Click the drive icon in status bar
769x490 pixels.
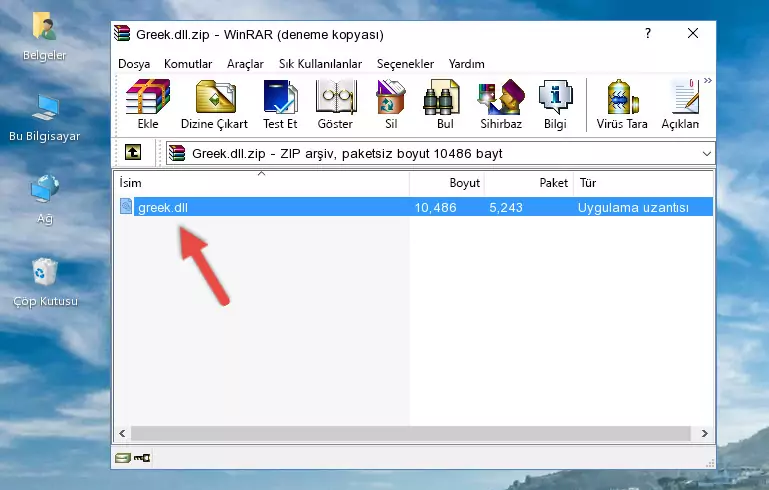coord(123,458)
